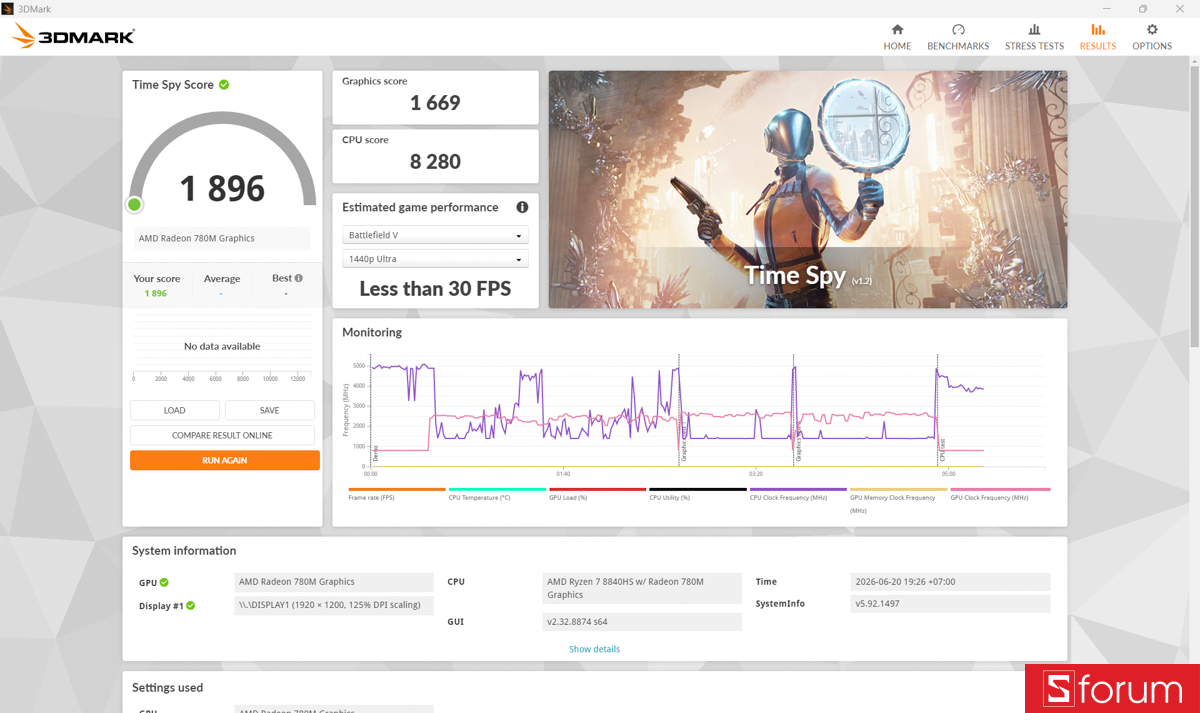1200x713 pixels.
Task: Click the Graphics score value 1 669
Action: pyautogui.click(x=435, y=103)
